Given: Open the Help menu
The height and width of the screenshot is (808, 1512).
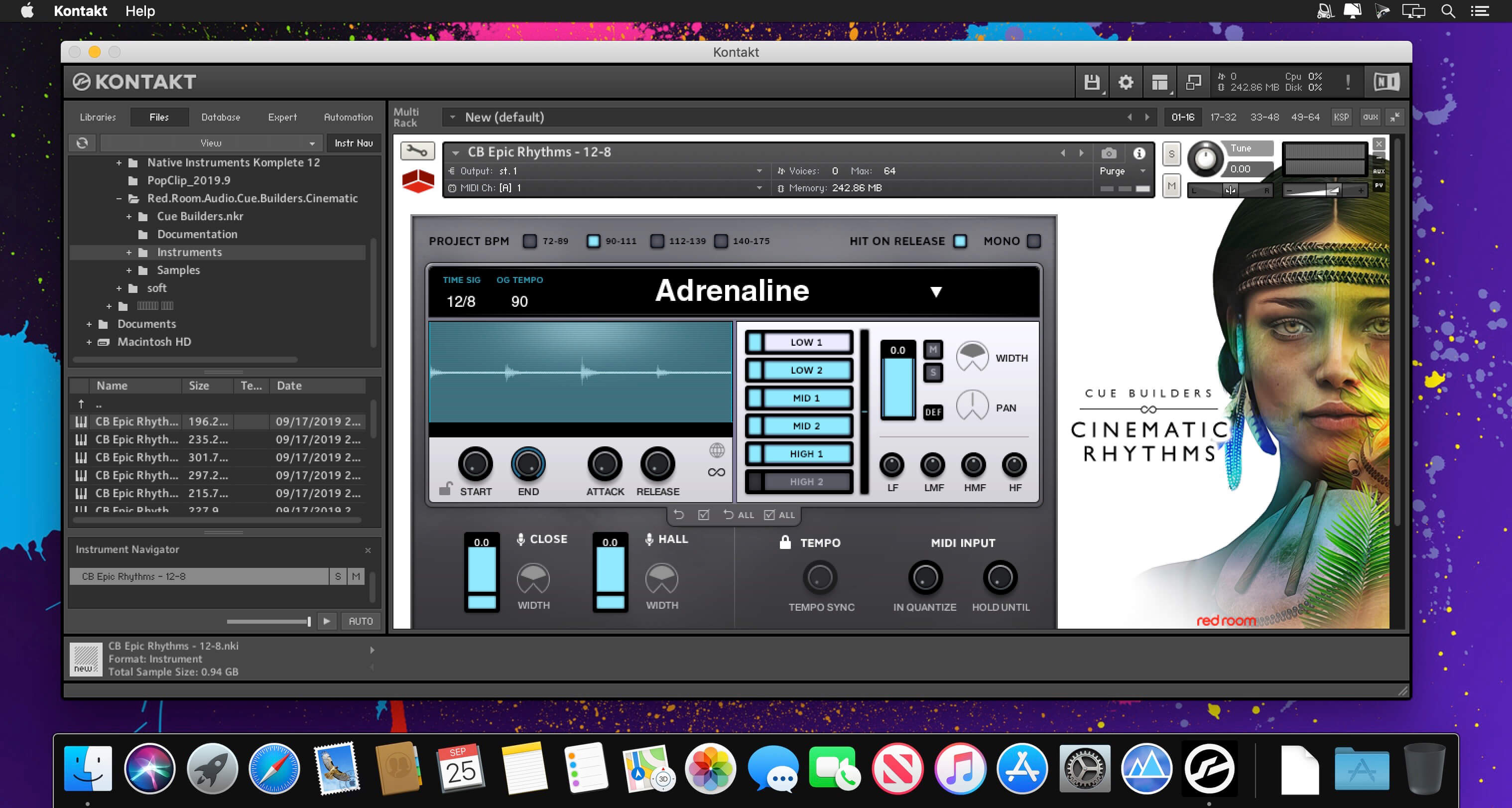Looking at the screenshot, I should 139,11.
